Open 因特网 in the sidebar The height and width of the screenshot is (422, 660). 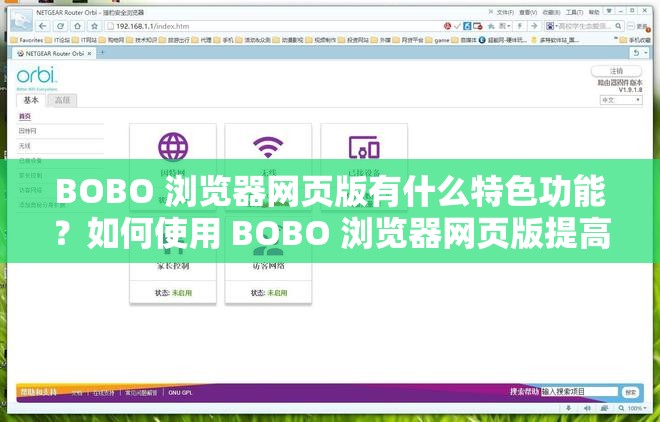tap(27, 131)
